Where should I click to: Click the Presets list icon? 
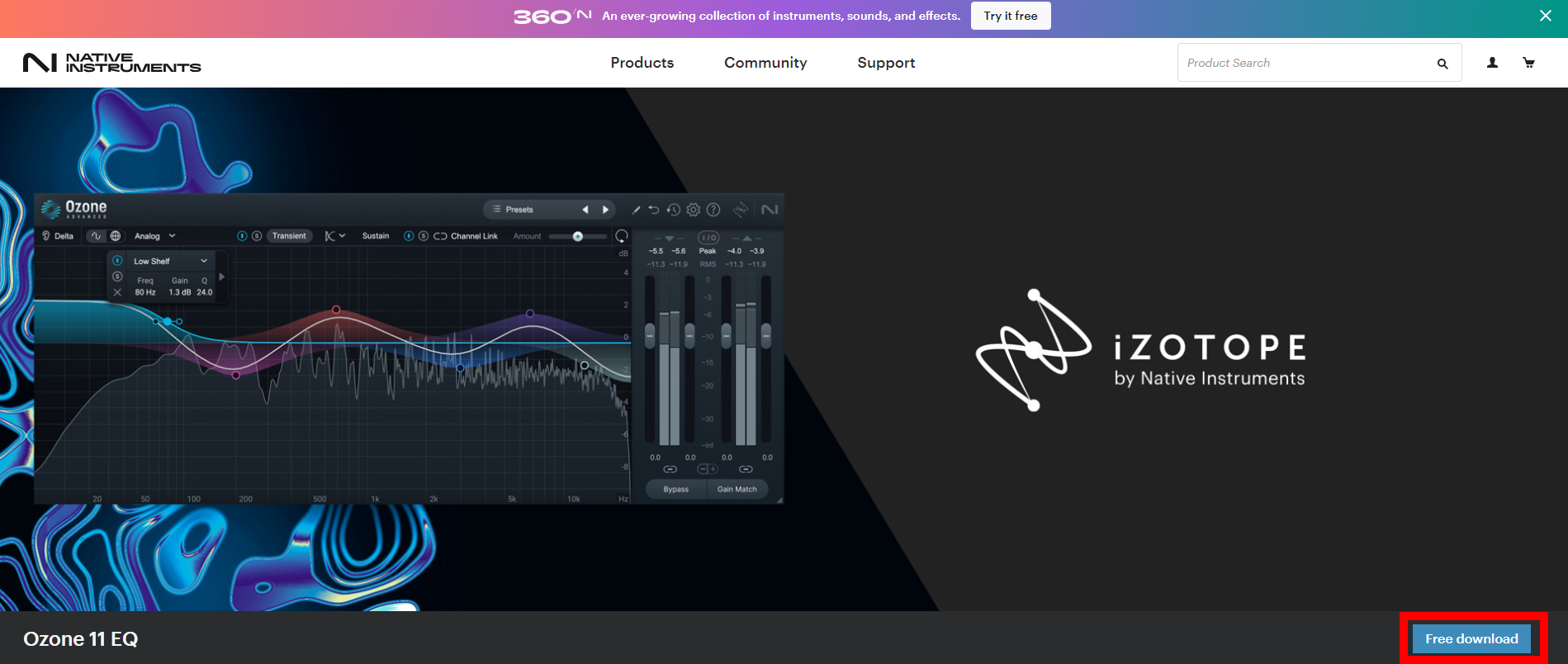496,210
